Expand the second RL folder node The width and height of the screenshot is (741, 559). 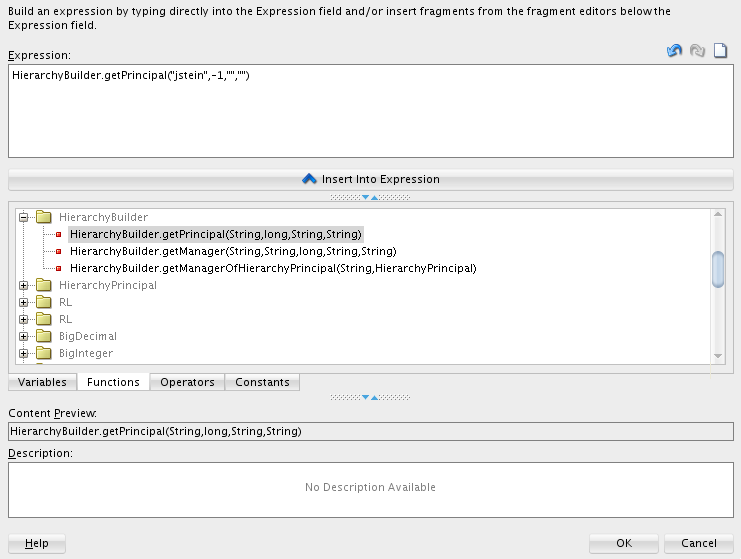(24, 319)
